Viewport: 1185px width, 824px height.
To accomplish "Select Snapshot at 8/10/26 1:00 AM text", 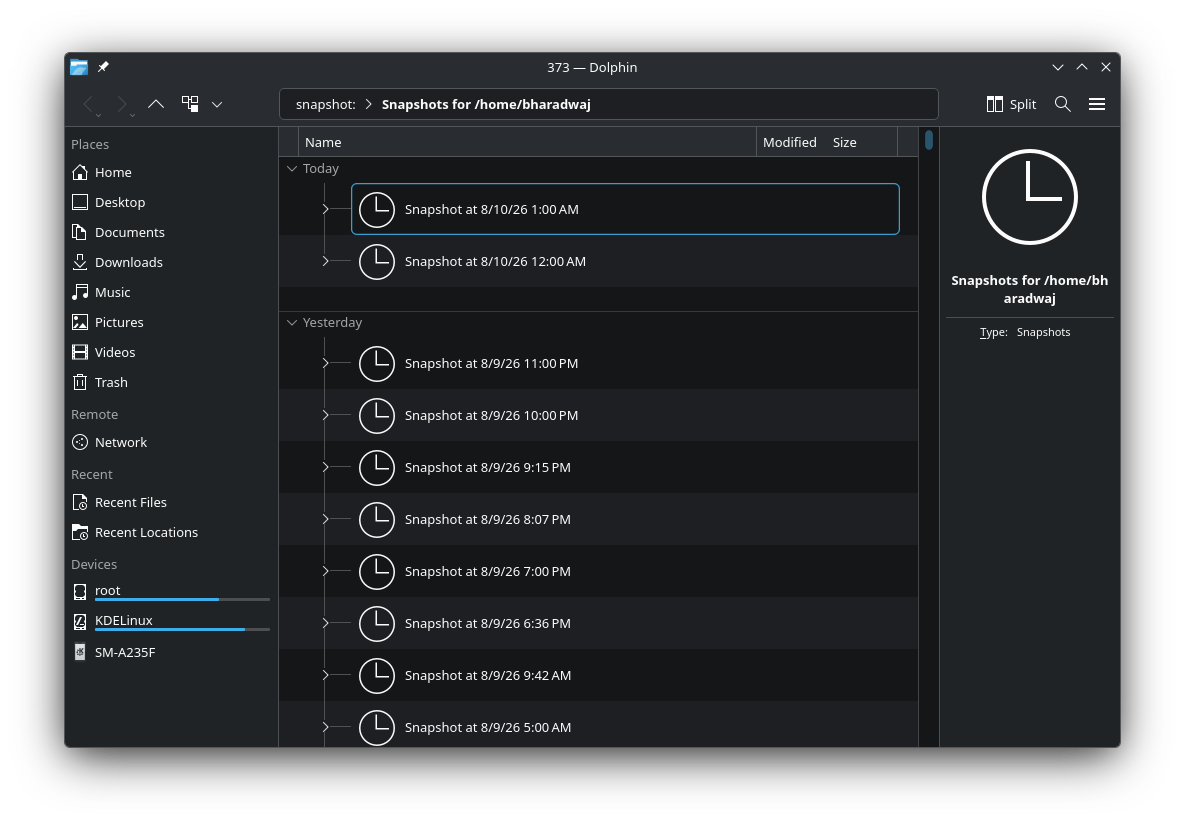I will click(x=491, y=209).
